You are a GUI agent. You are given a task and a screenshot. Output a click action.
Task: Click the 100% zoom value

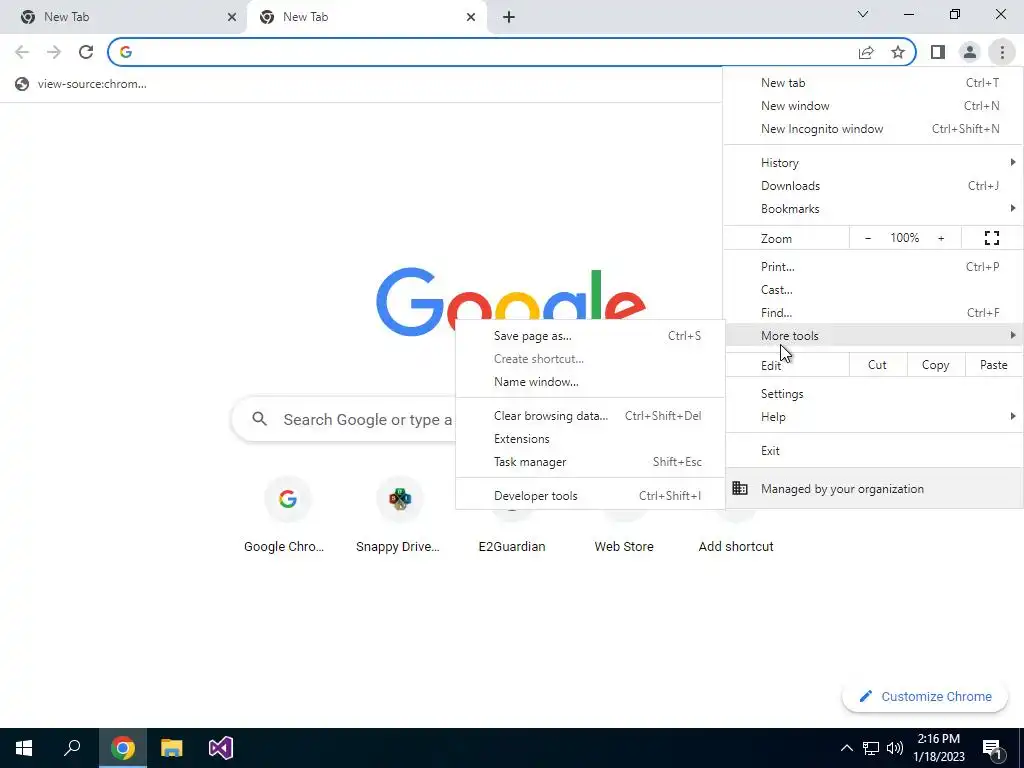point(904,238)
